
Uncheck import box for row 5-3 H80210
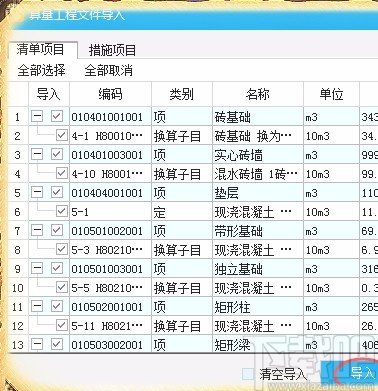61,249
